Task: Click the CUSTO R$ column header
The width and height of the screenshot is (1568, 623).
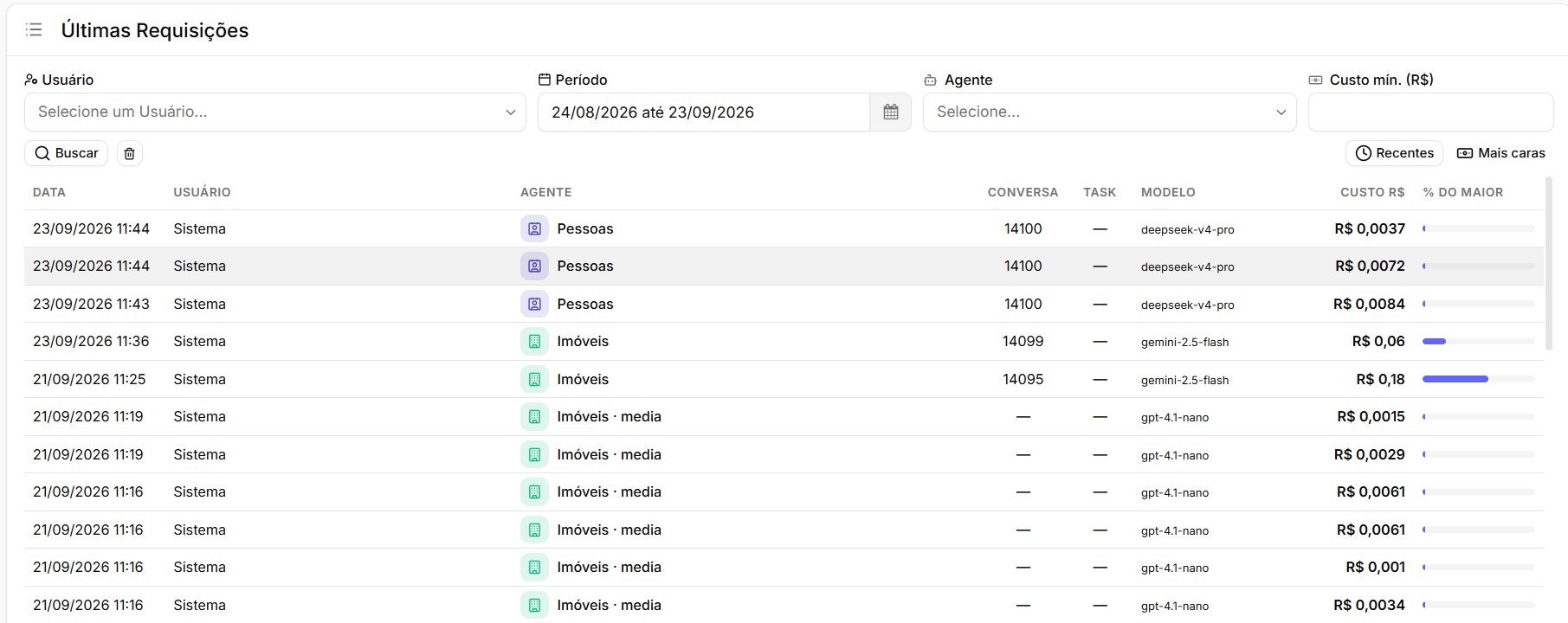Action: tap(1372, 192)
